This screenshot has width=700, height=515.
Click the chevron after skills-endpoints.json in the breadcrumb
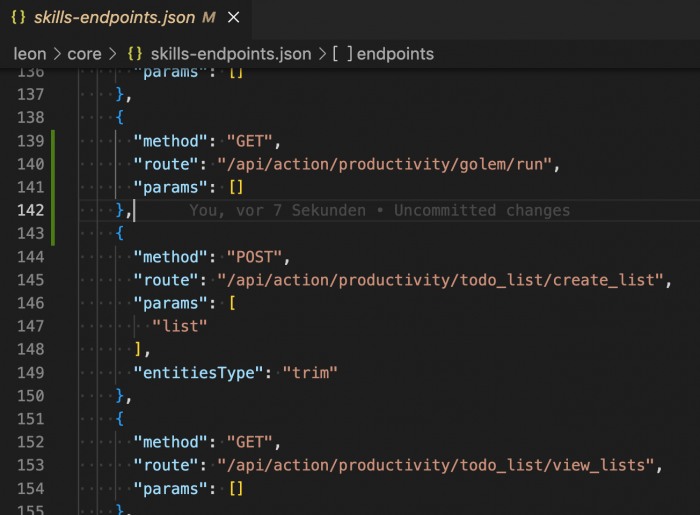click(x=322, y=54)
